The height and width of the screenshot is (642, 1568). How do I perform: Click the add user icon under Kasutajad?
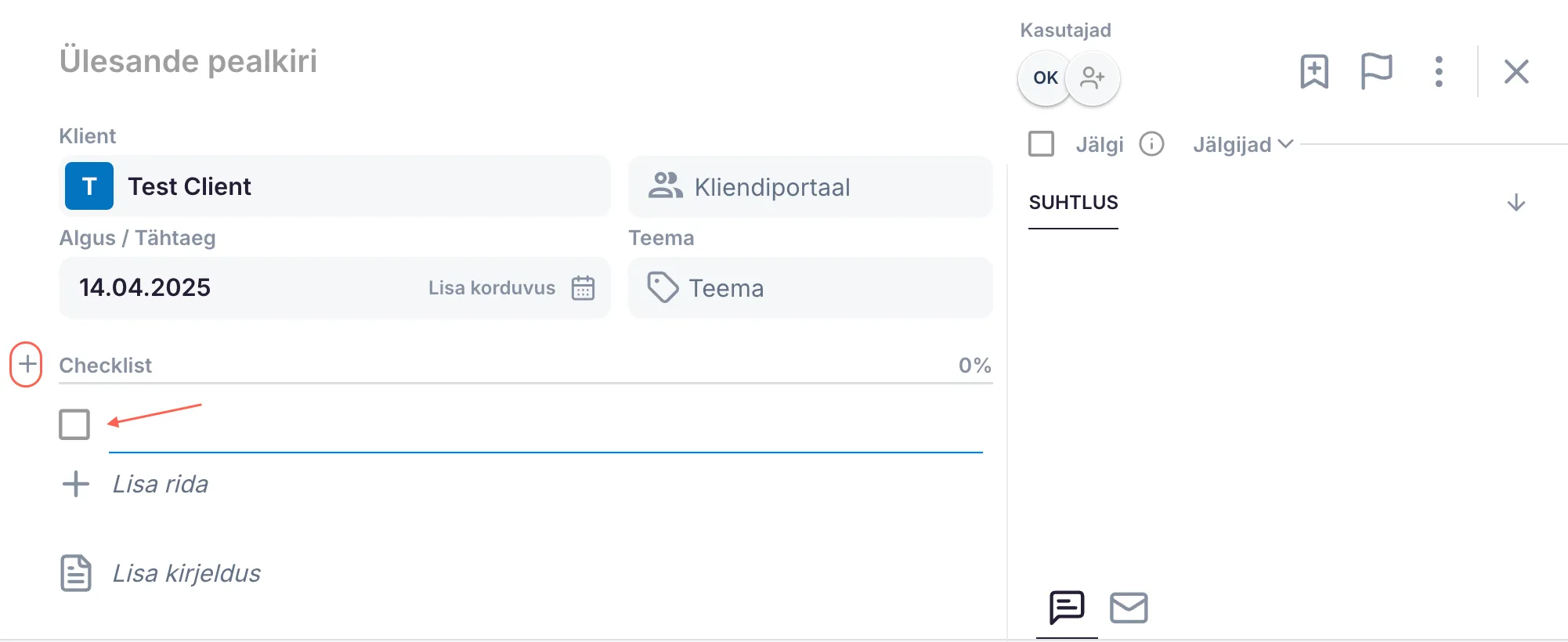pyautogui.click(x=1093, y=78)
